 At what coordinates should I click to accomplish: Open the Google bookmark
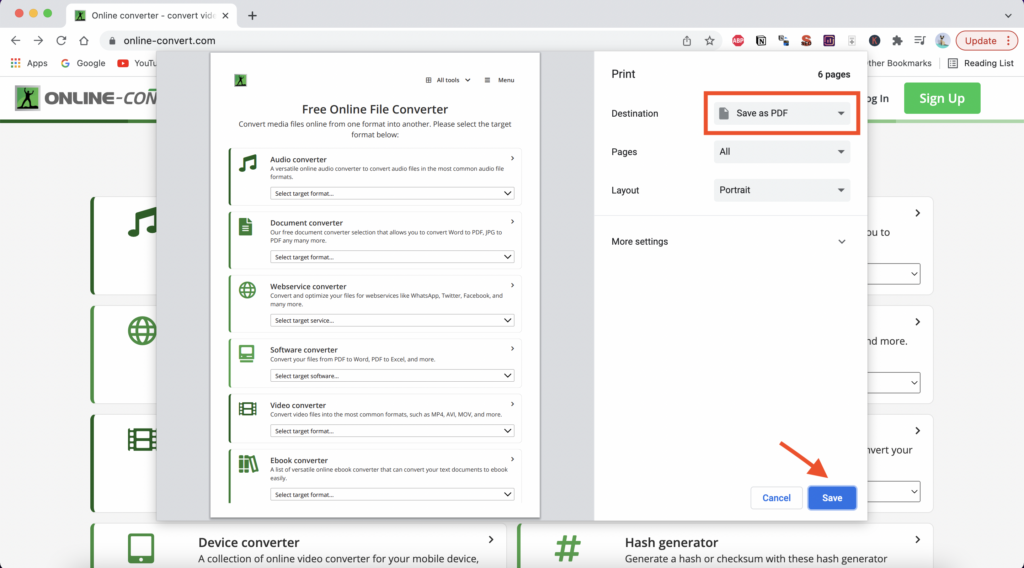(83, 63)
